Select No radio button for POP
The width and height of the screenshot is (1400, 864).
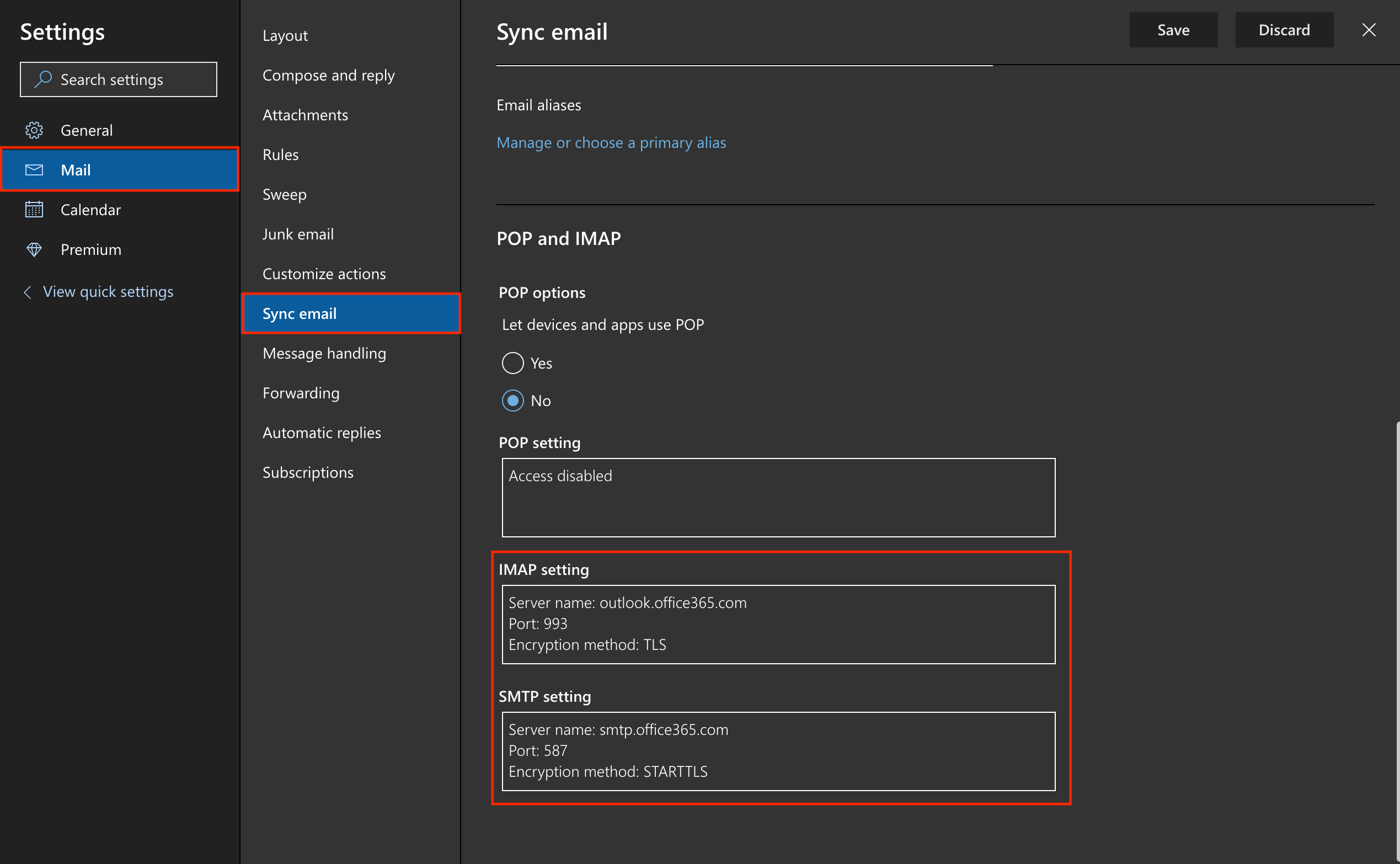[x=511, y=400]
